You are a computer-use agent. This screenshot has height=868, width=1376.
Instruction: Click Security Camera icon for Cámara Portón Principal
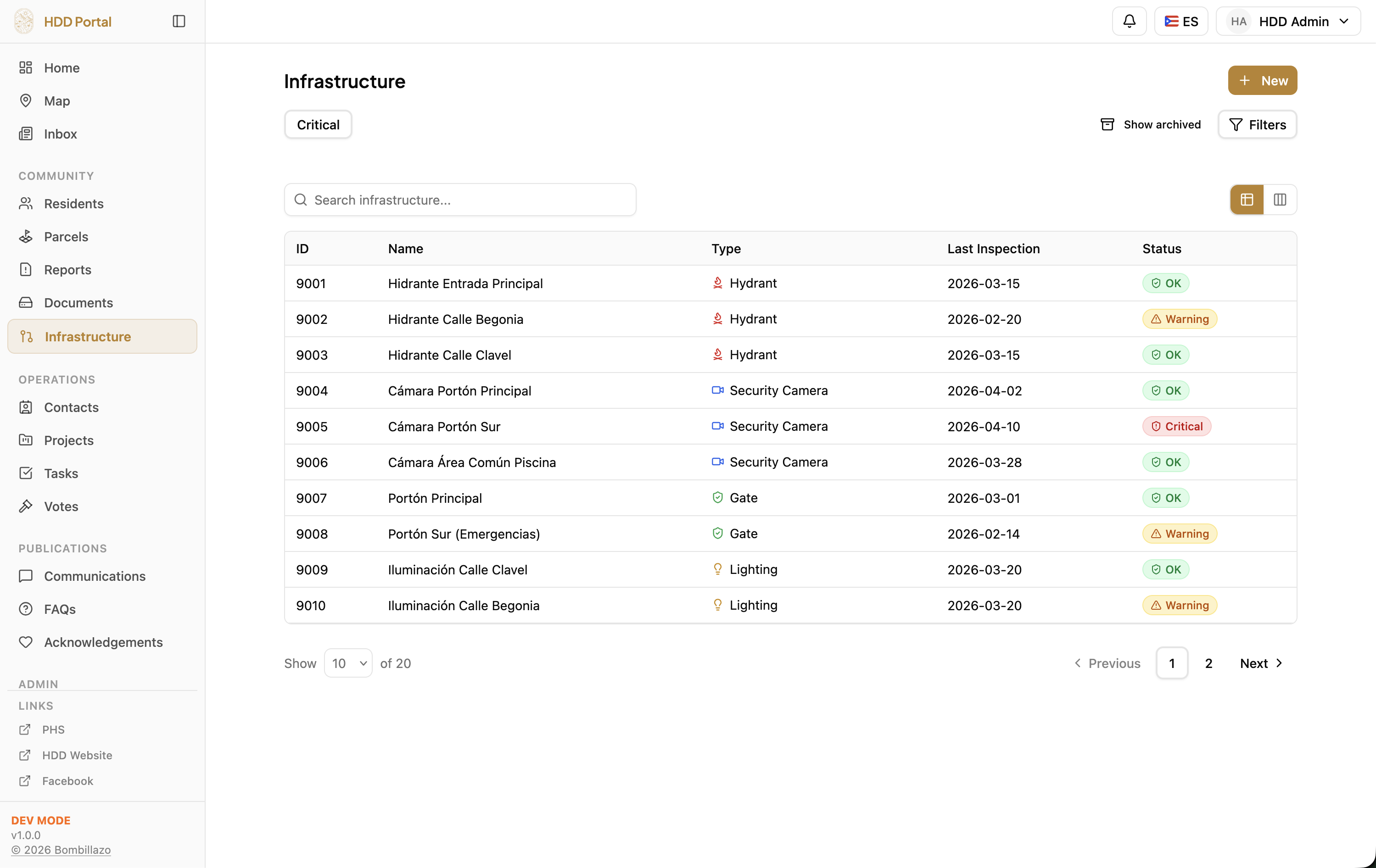pos(718,390)
